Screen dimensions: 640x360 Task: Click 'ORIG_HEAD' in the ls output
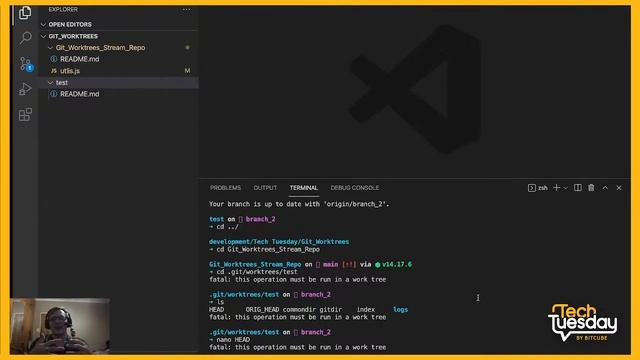[x=262, y=309]
